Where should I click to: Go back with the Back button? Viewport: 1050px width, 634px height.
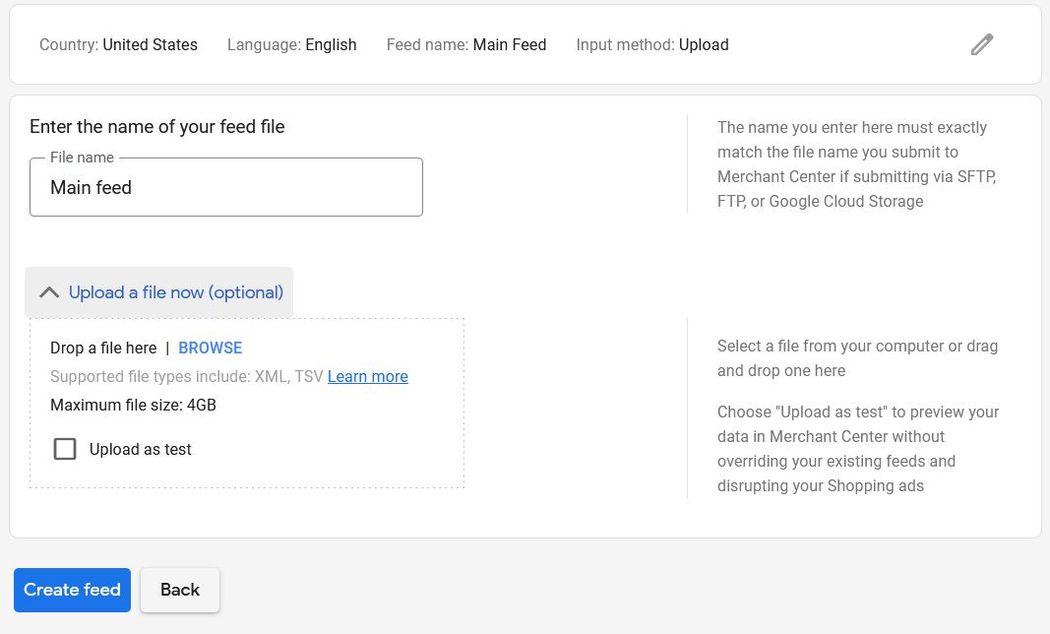point(180,590)
